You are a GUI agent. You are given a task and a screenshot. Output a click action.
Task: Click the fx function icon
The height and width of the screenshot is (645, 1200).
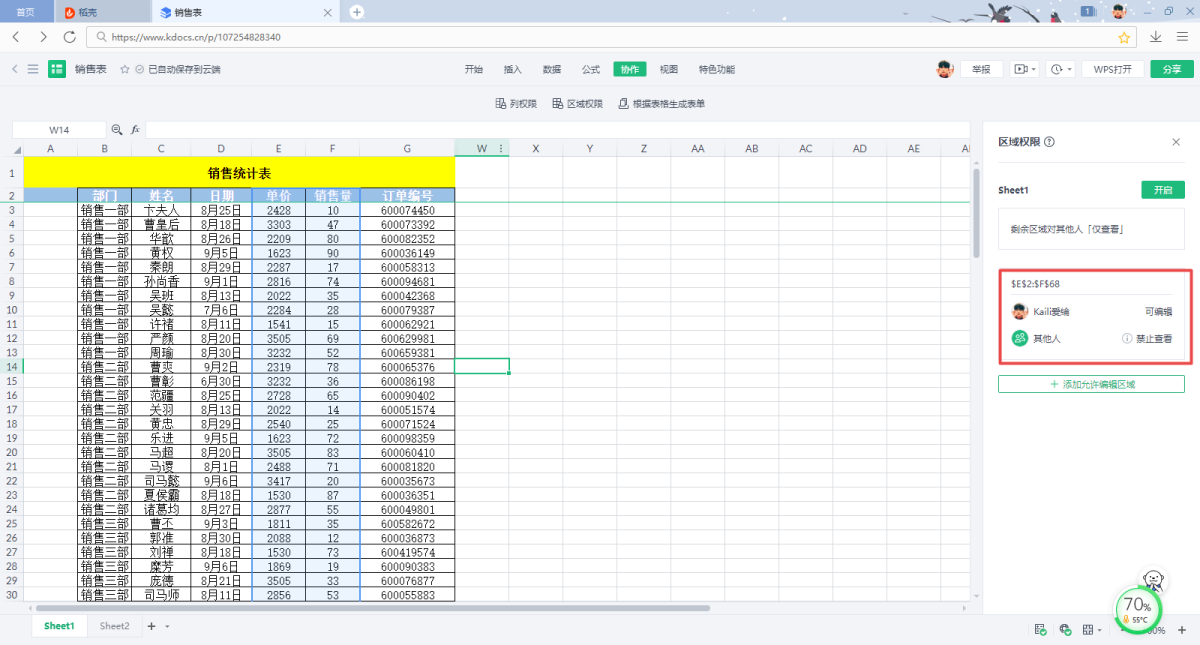135,130
